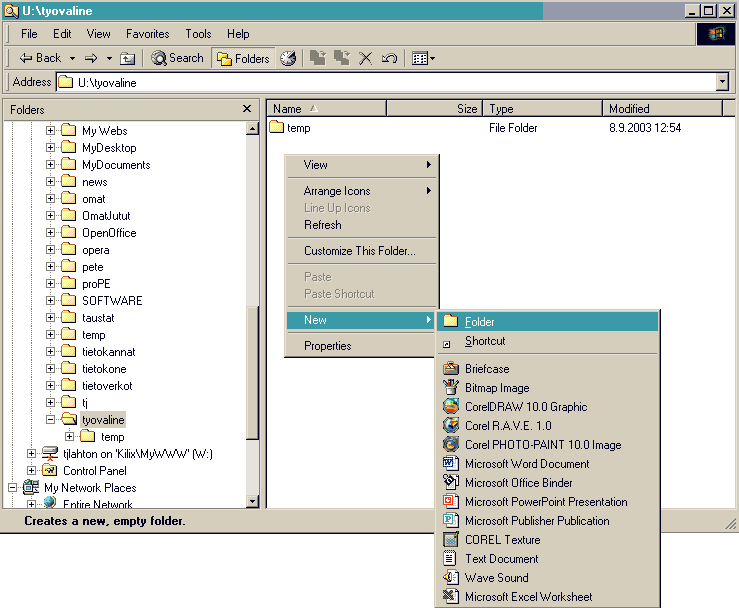Click the Bitmap Image icon
This screenshot has width=739, height=608.
(451, 387)
